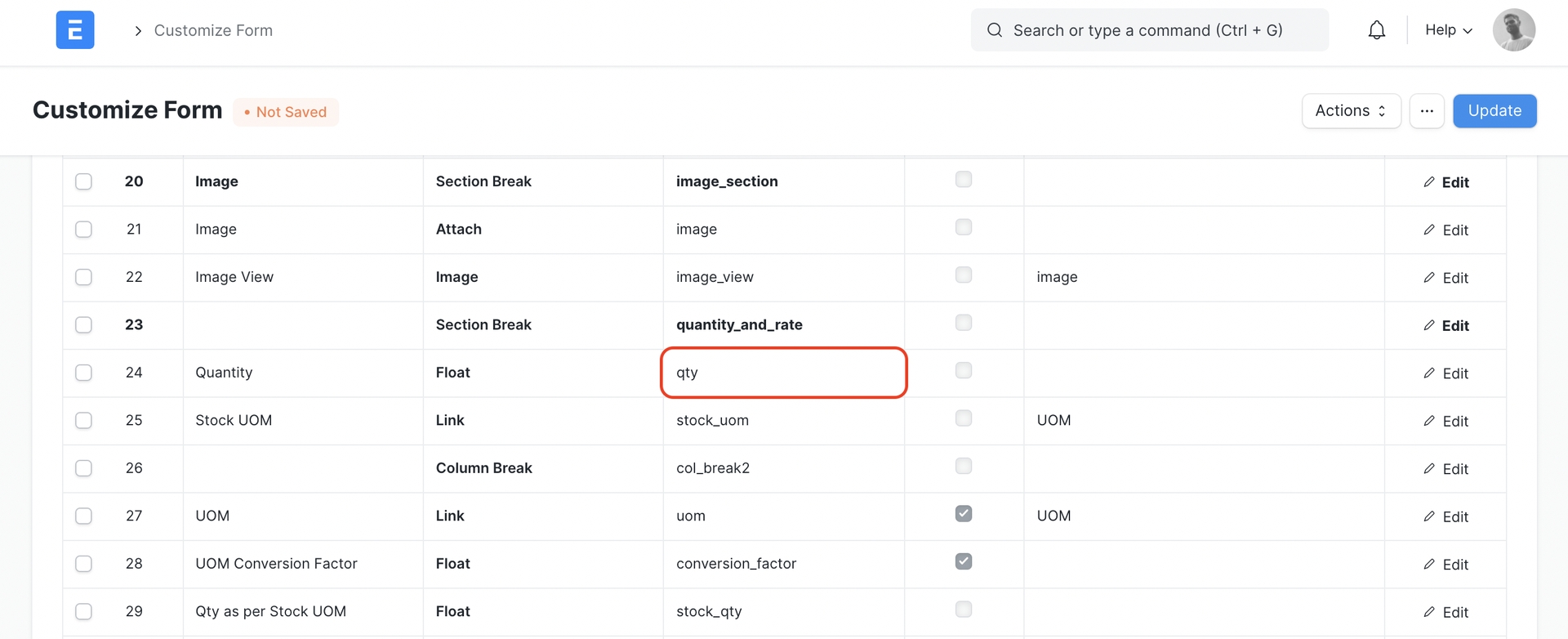Uncheck mandatory checkbox for uom row
This screenshot has height=639, width=1568.
tap(964, 514)
